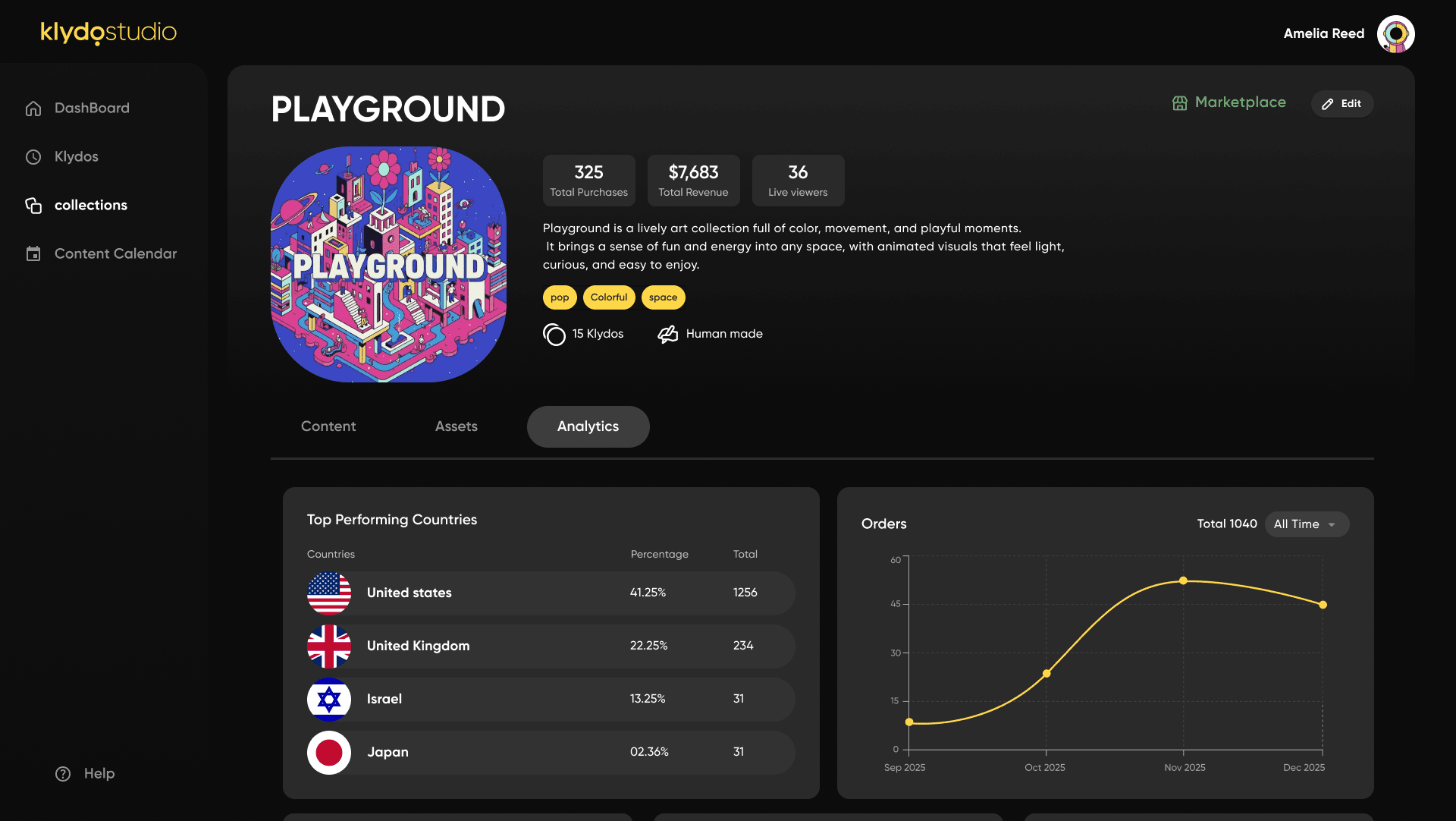Select the Colorful tag
This screenshot has height=821, width=1456.
click(x=609, y=297)
